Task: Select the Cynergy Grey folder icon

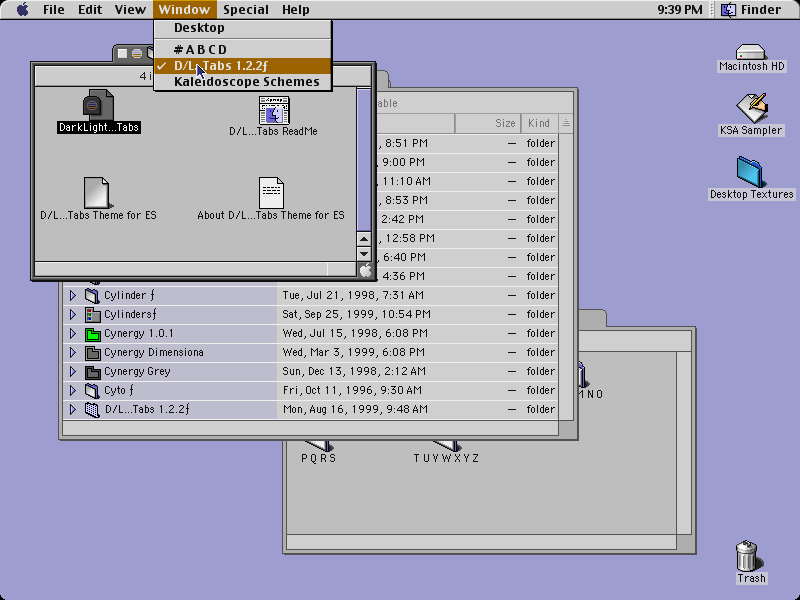Action: [x=92, y=371]
